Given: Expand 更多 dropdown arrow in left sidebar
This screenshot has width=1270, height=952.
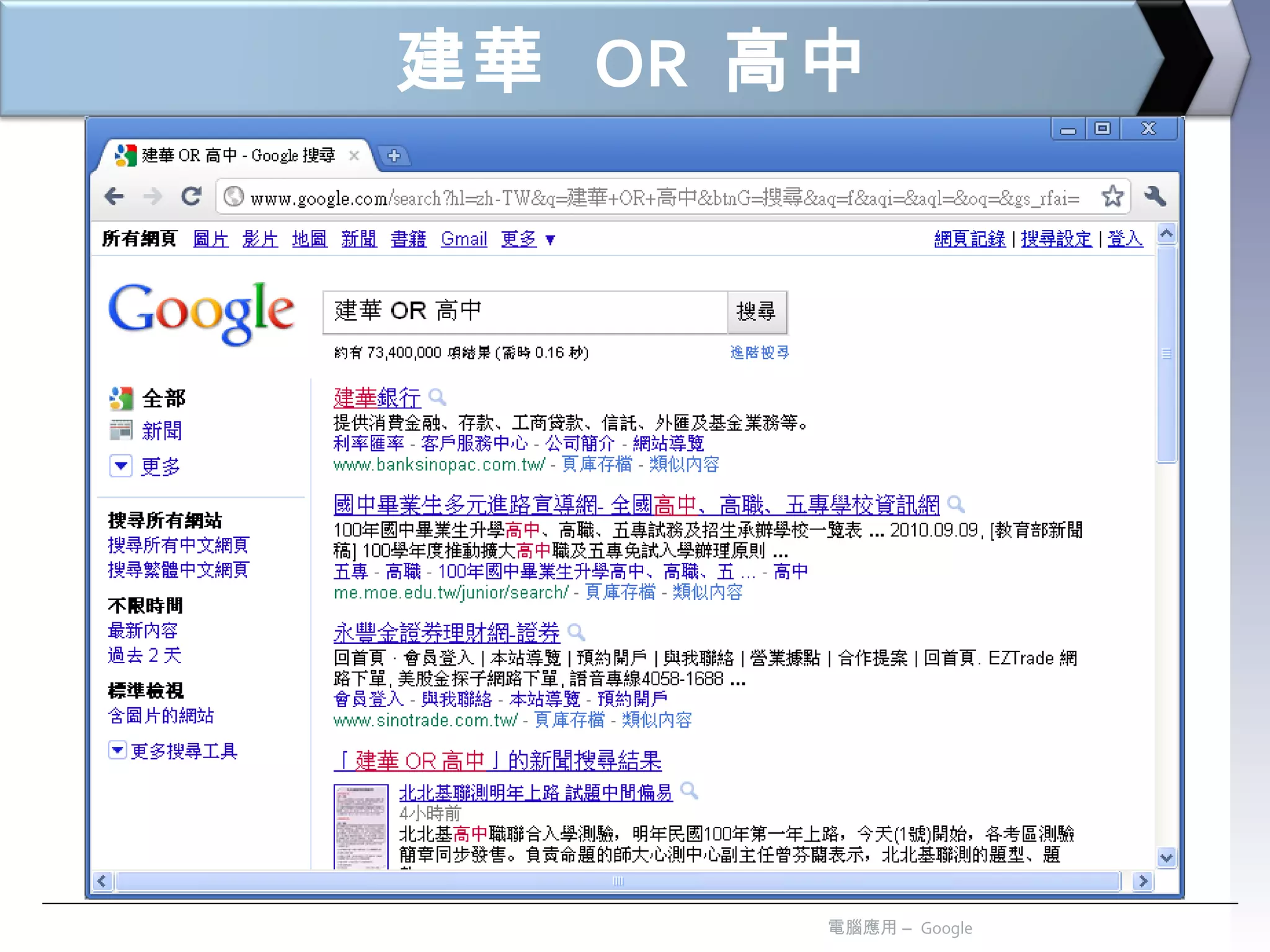Looking at the screenshot, I should [x=121, y=465].
